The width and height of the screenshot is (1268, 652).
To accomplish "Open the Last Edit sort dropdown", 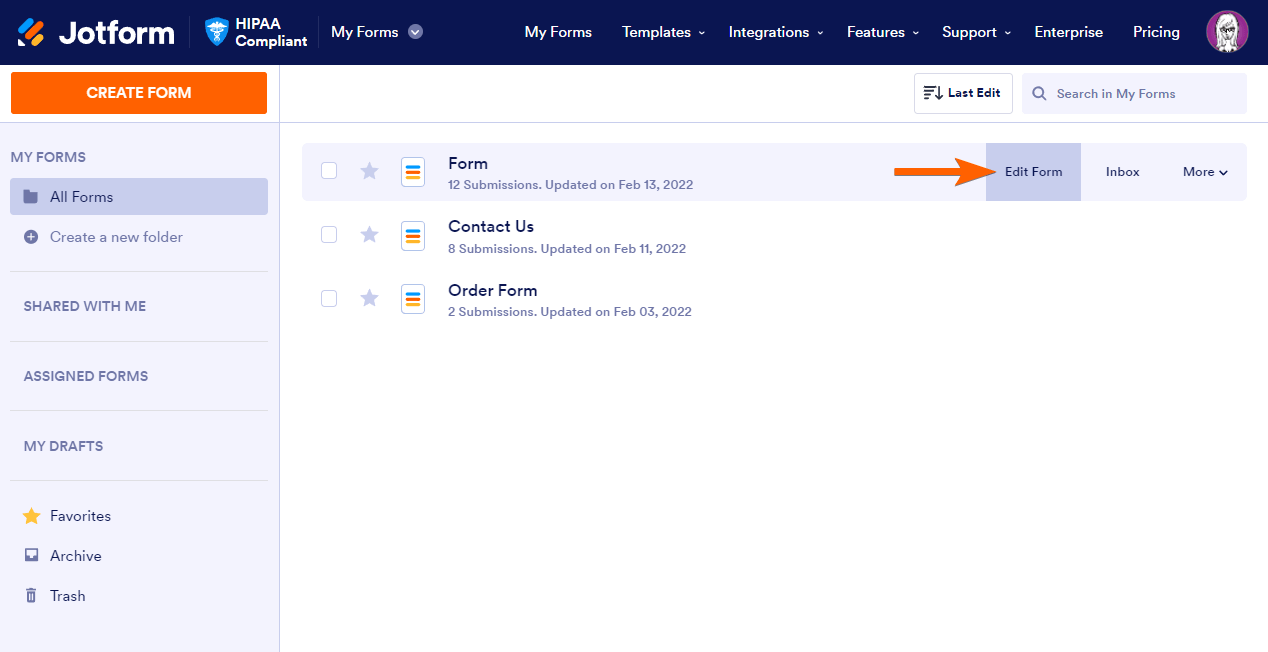I will (x=963, y=93).
